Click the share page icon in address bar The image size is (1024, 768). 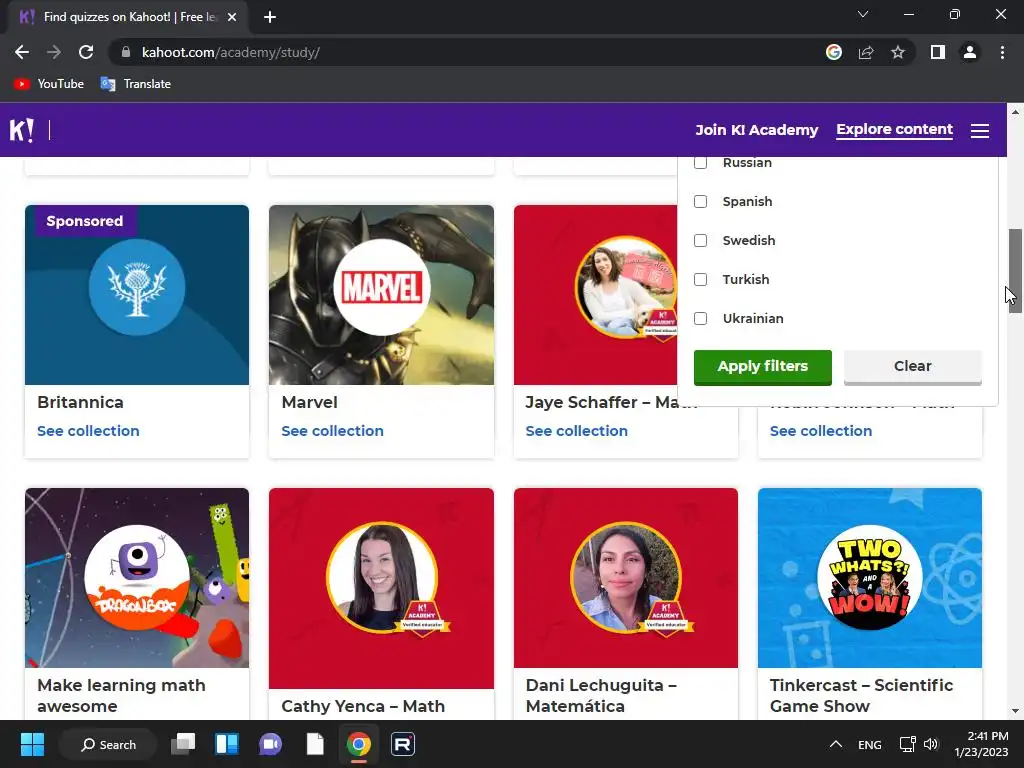point(866,52)
